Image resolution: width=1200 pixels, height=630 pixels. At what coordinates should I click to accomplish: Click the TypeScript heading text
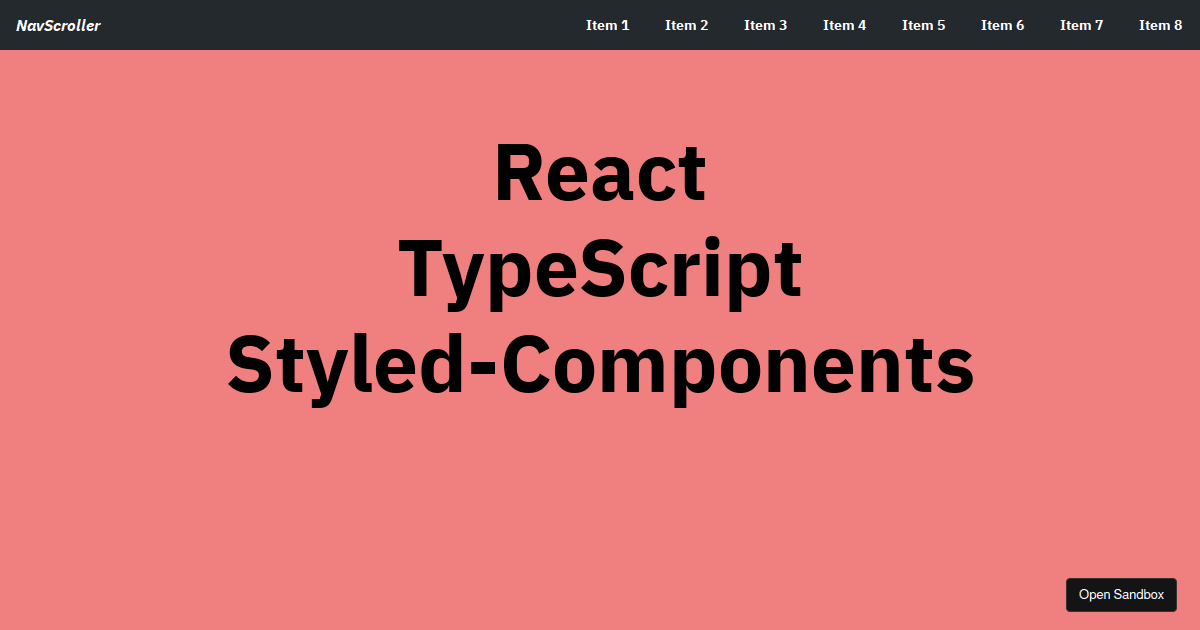coord(600,268)
